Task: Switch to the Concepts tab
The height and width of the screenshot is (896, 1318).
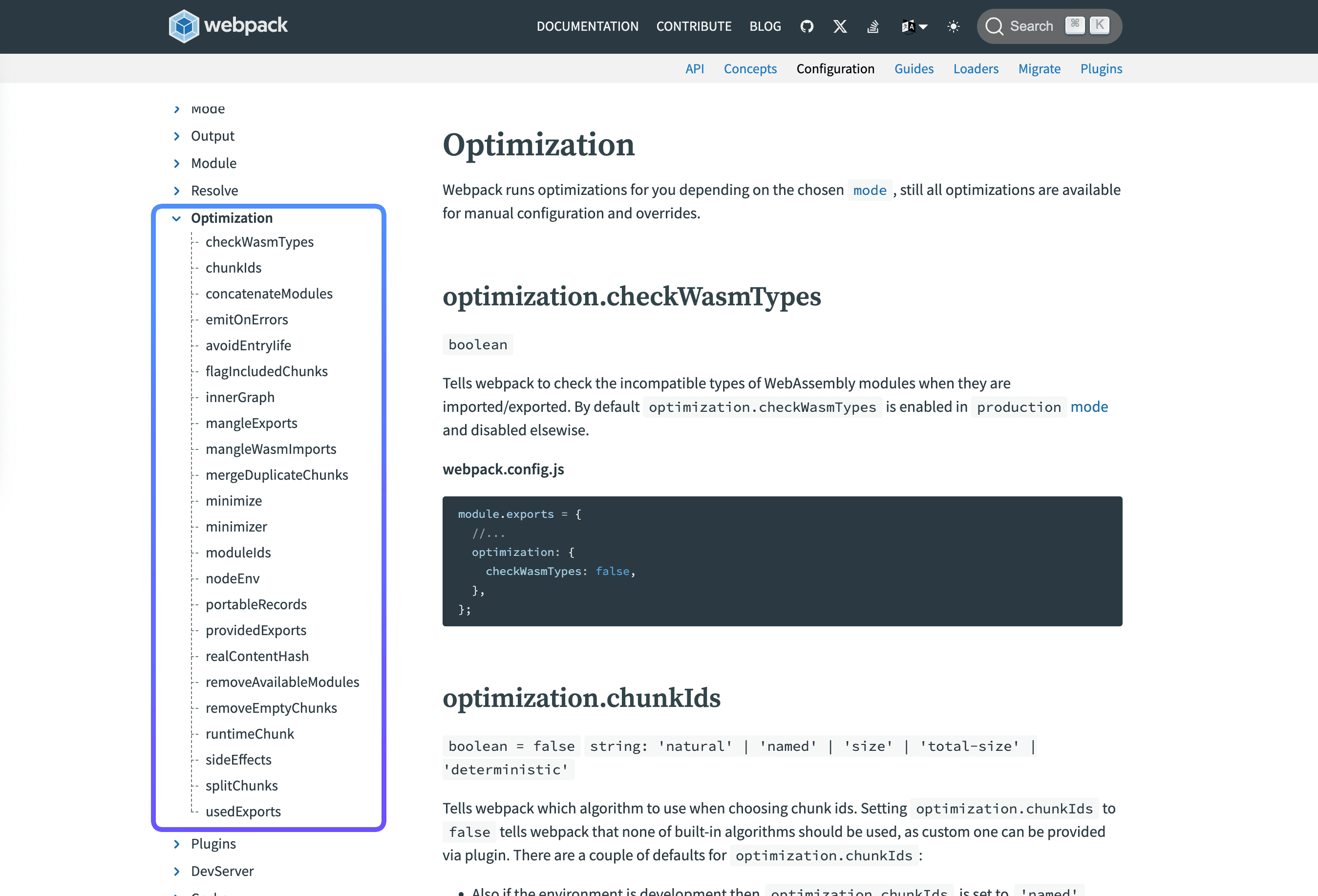Action: 750,68
